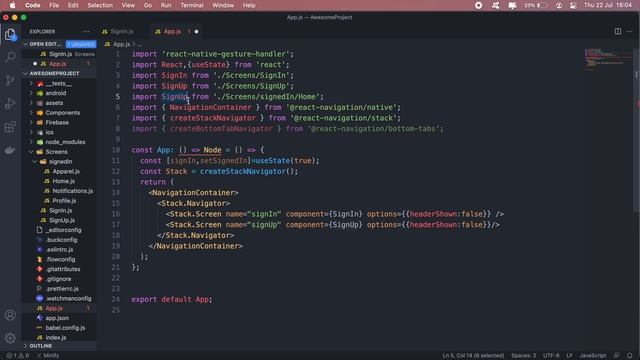640x360 pixels.
Task: Open the Accounts menu icon
Action: [x=10, y=315]
